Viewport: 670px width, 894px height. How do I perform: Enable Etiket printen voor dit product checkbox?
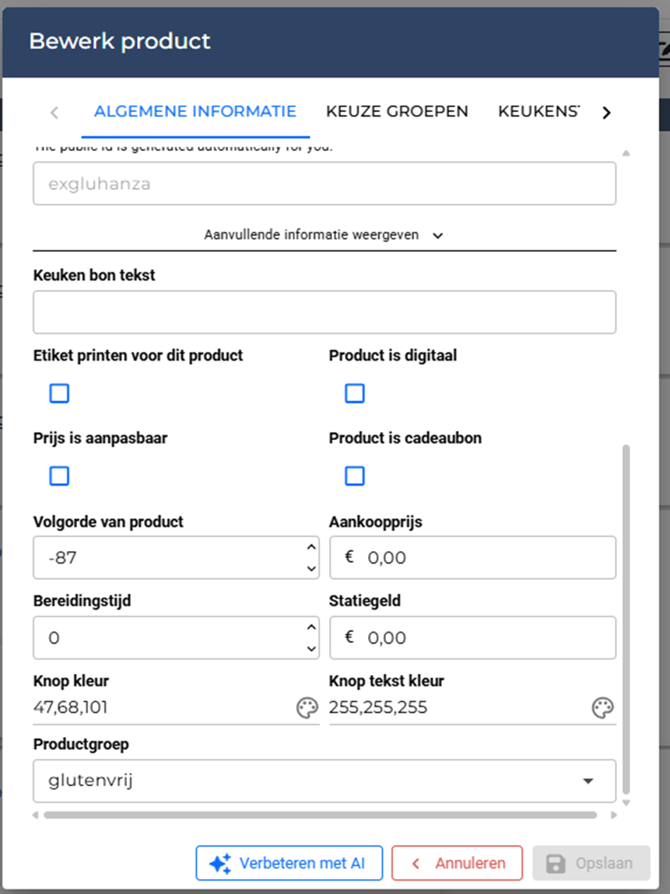[60, 393]
